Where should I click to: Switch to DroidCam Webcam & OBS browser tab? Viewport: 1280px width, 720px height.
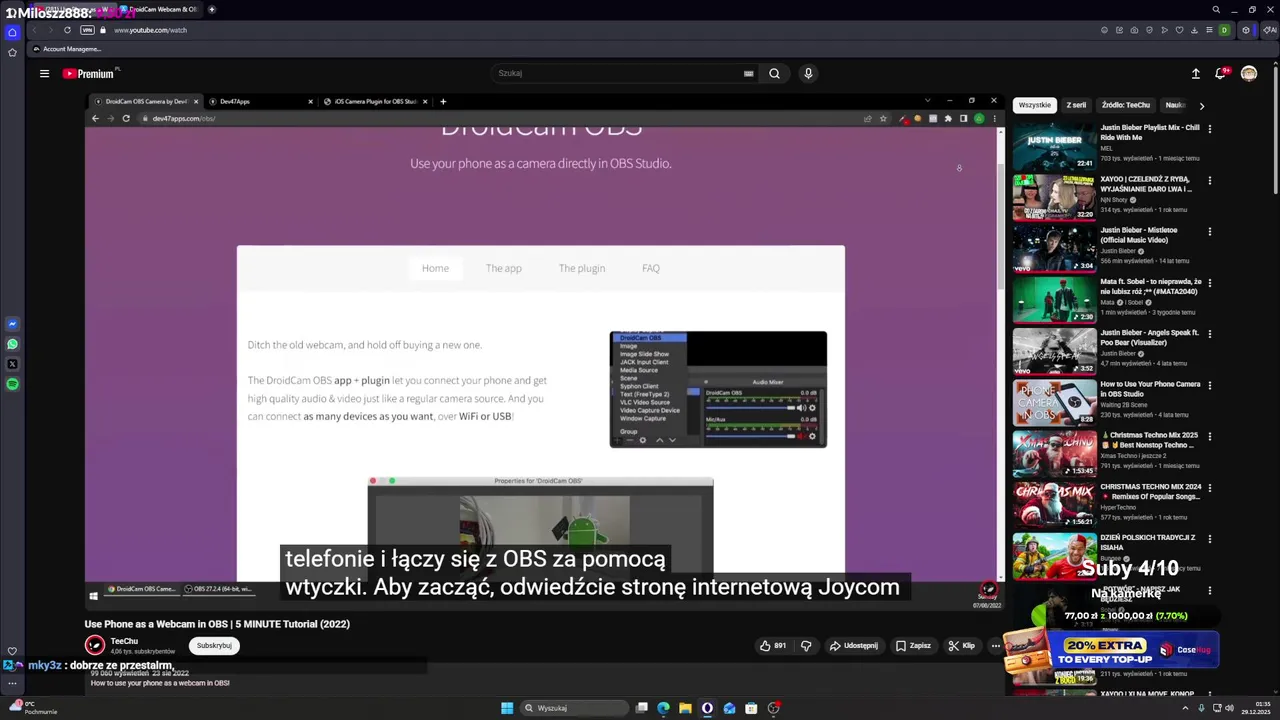click(x=160, y=9)
